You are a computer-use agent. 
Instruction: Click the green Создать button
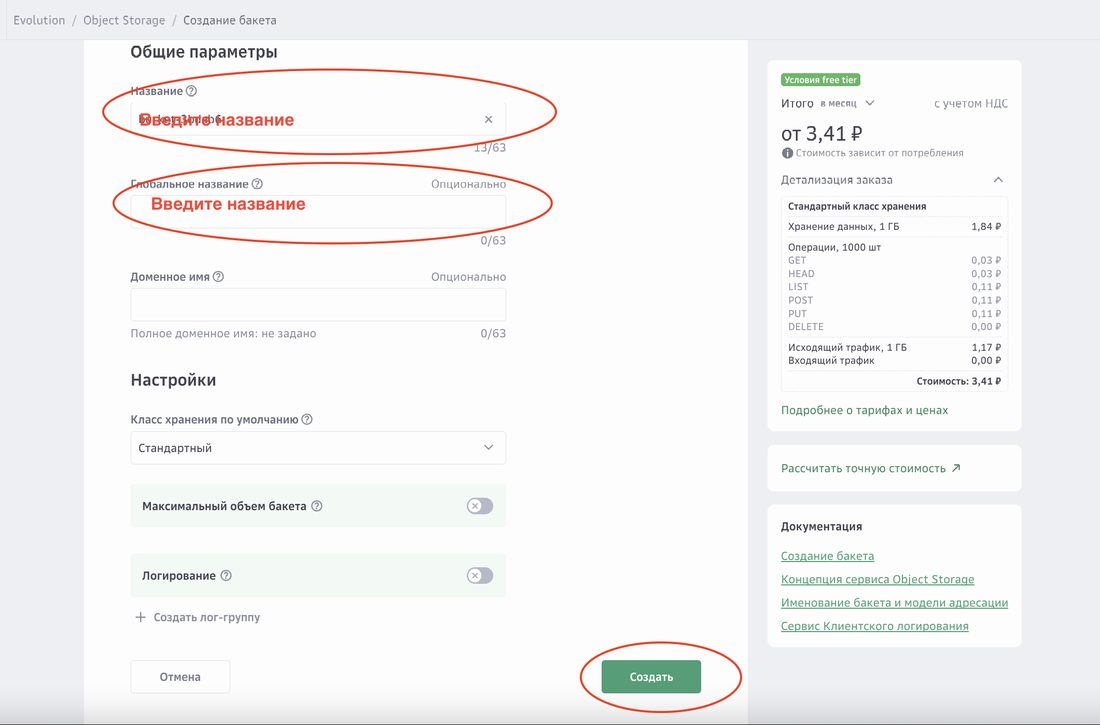(651, 677)
